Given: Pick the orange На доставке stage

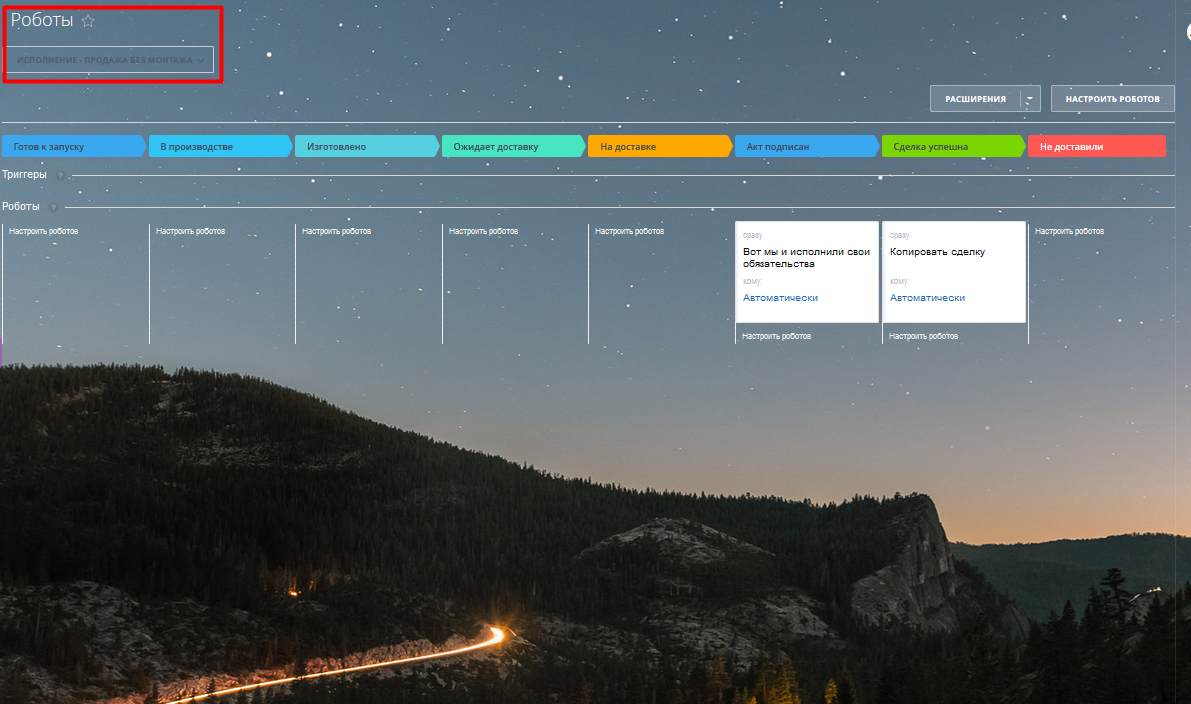Looking at the screenshot, I should 658,147.
